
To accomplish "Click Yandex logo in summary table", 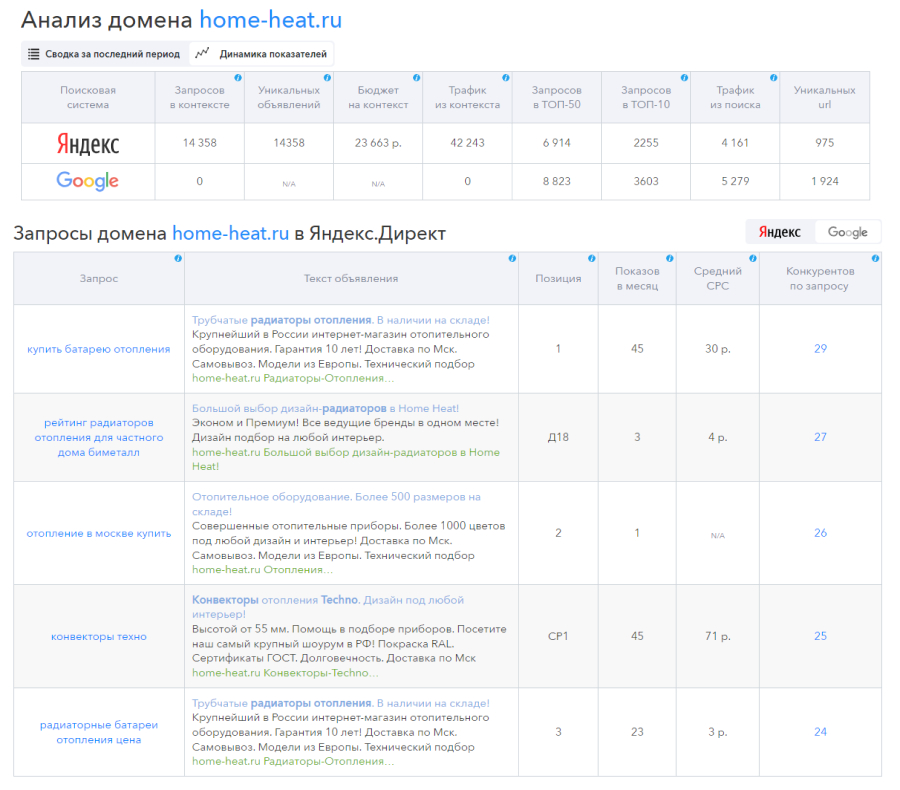I will tap(88, 143).
